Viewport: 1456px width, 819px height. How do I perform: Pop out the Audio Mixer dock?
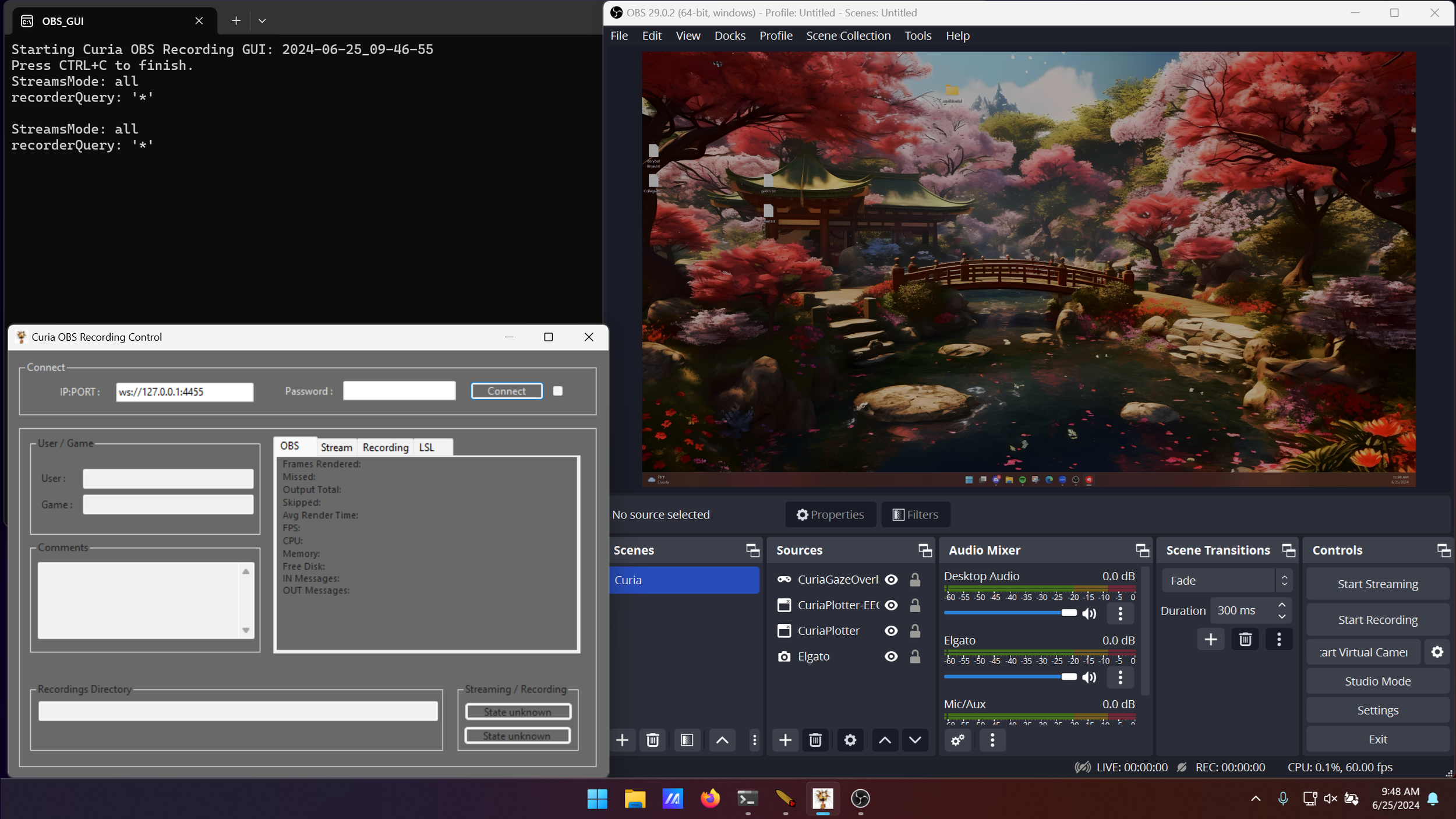coord(1142,550)
